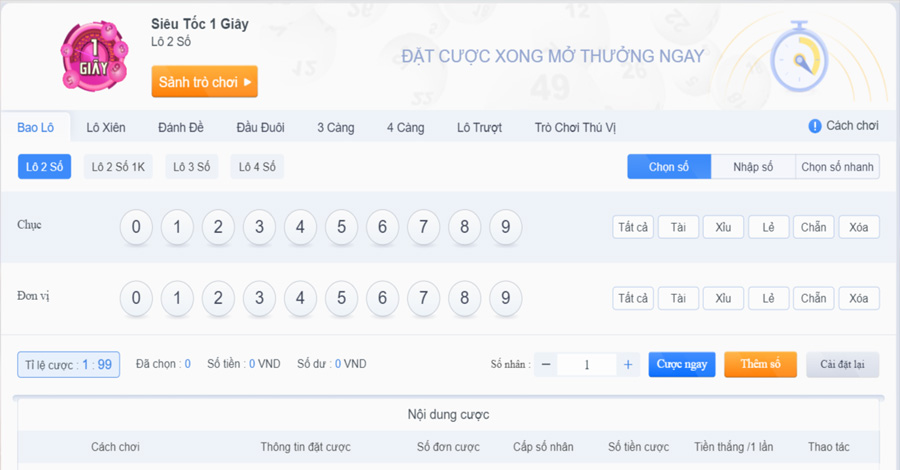Click Tài in the Chục row
This screenshot has width=900, height=470.
click(678, 227)
